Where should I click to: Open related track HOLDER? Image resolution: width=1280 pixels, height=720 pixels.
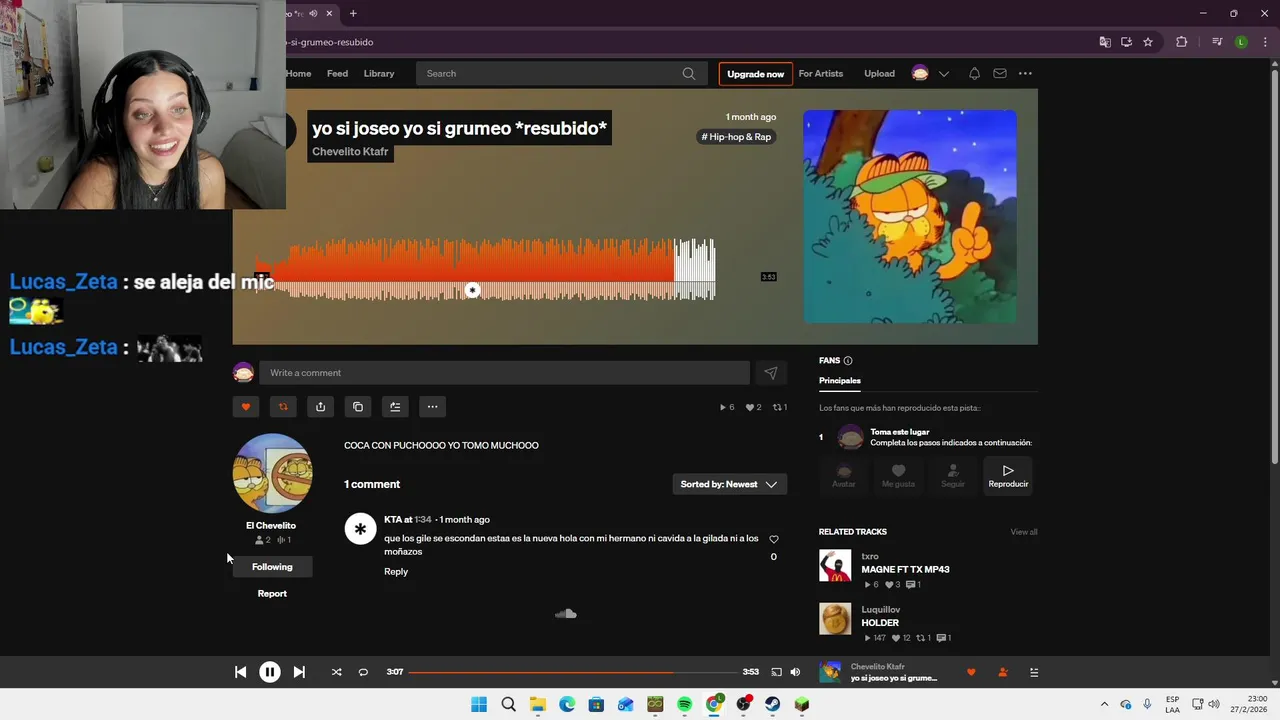coord(880,623)
